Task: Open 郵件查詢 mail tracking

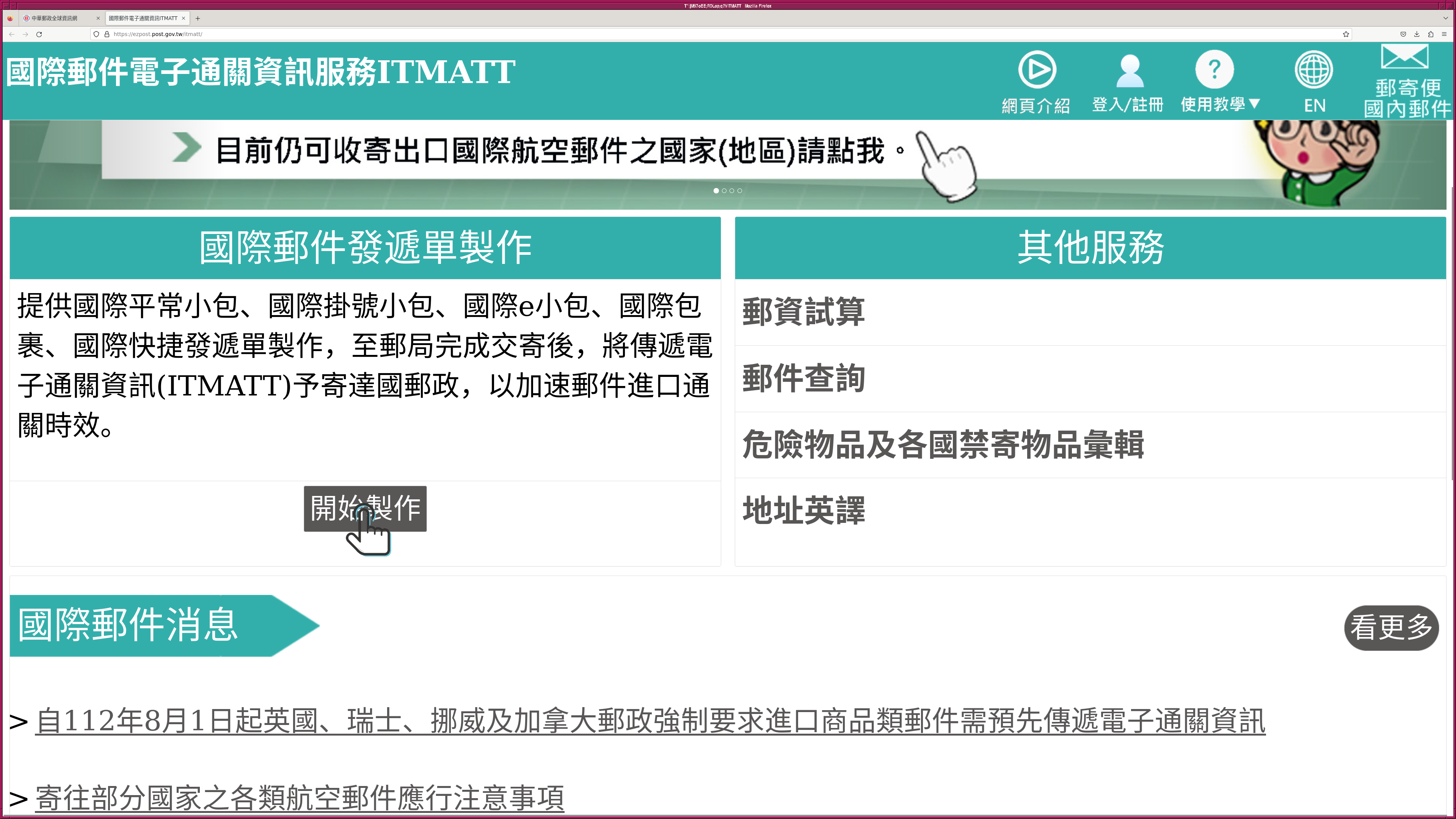Action: 803,378
